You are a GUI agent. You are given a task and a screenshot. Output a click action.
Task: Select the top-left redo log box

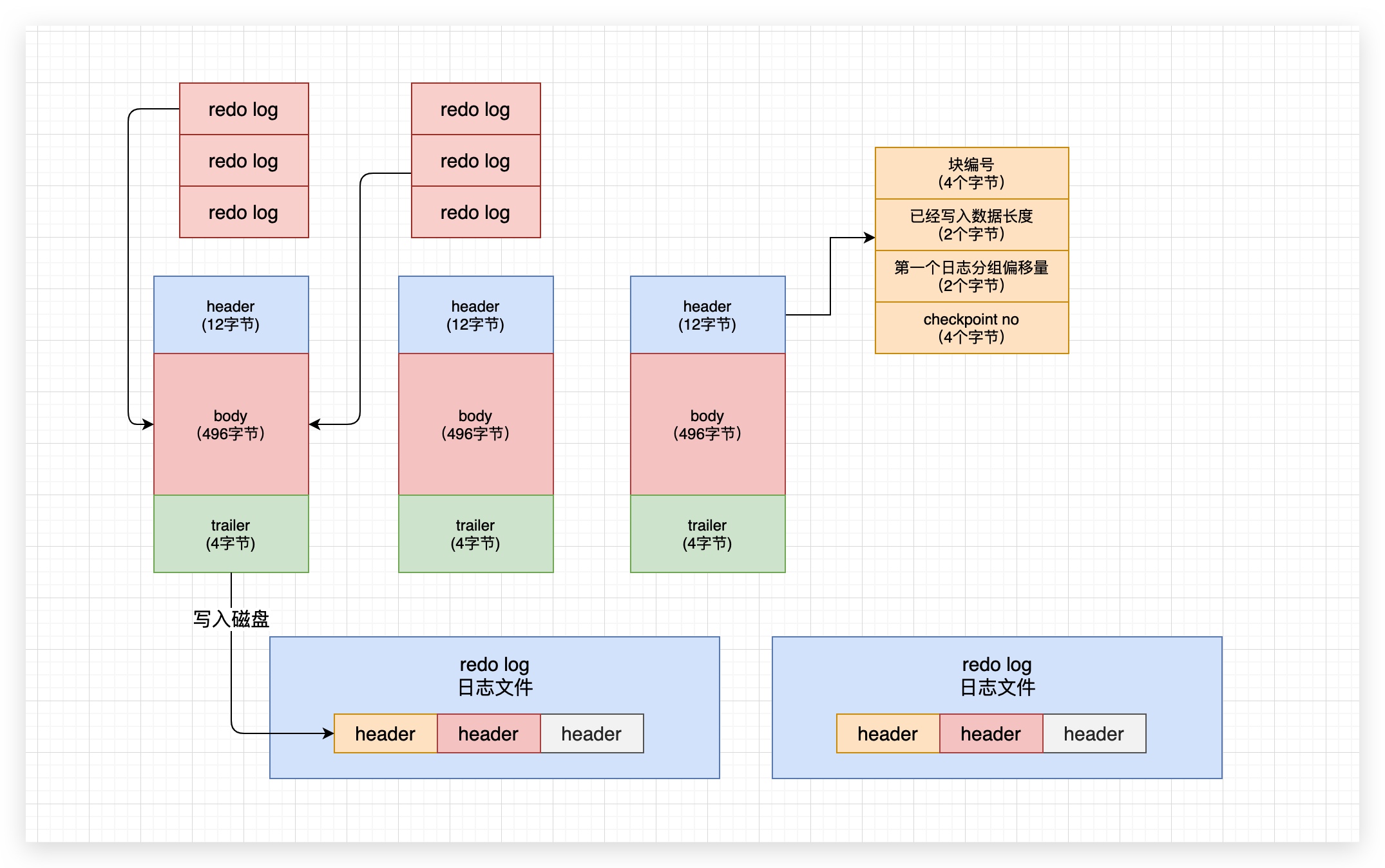point(244,109)
